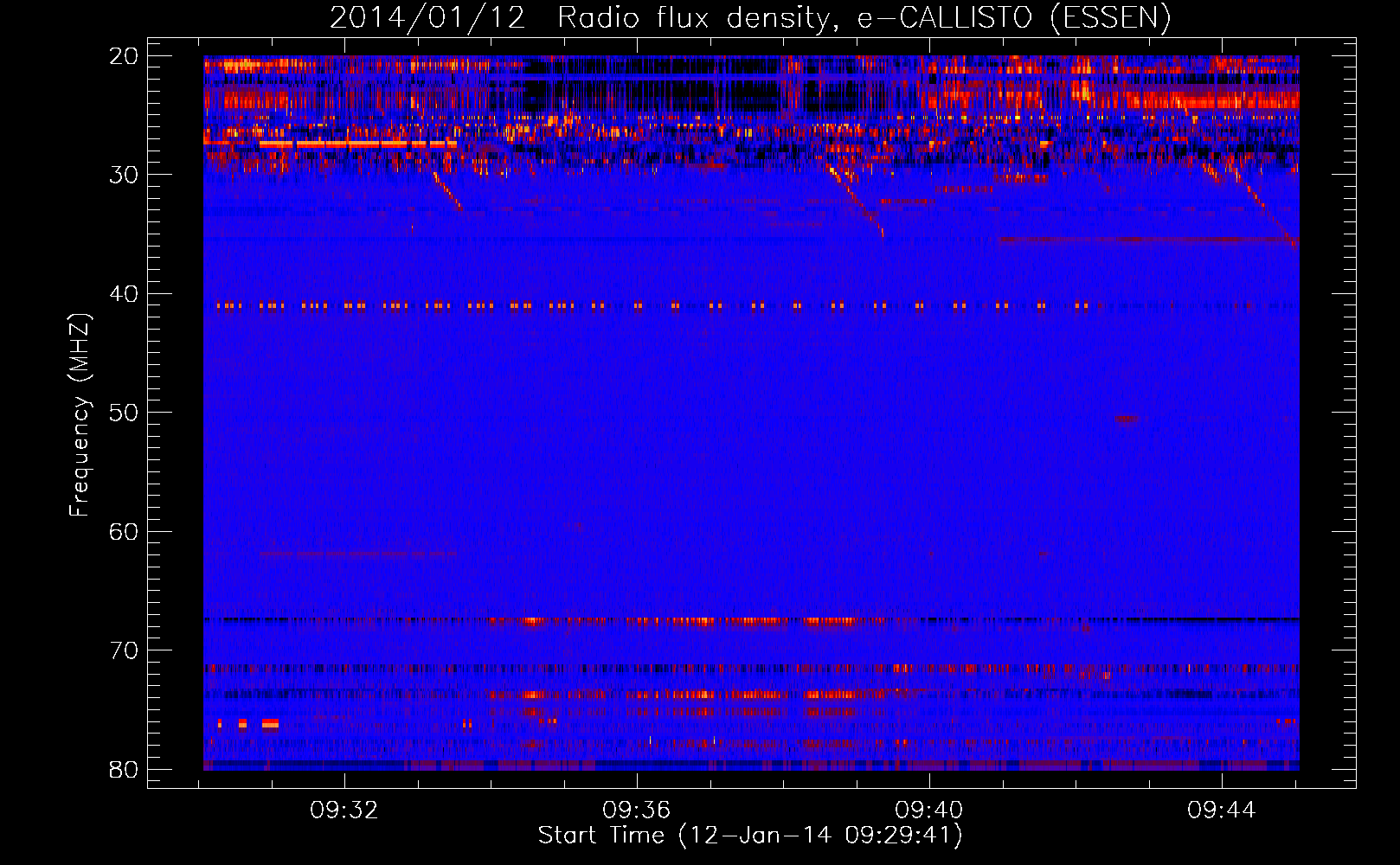Click the 20 frequency tick label

tap(124, 56)
